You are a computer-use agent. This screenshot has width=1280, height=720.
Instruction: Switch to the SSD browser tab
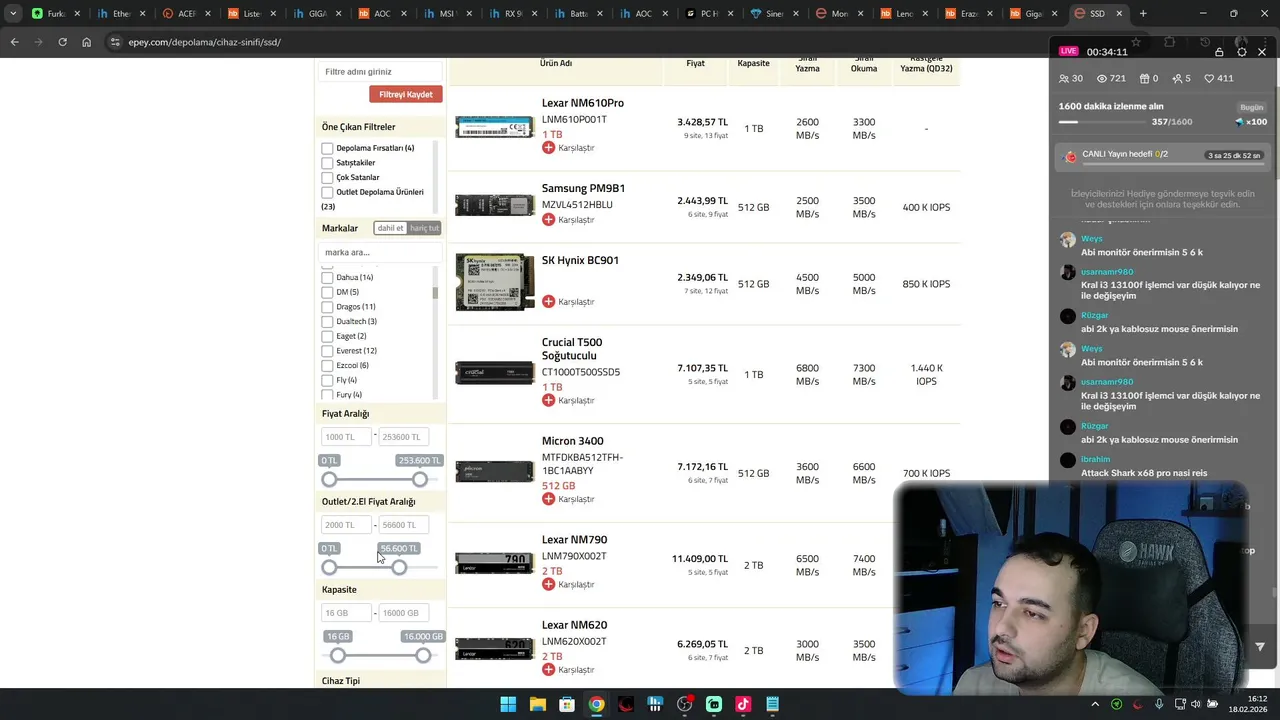pyautogui.click(x=1097, y=14)
